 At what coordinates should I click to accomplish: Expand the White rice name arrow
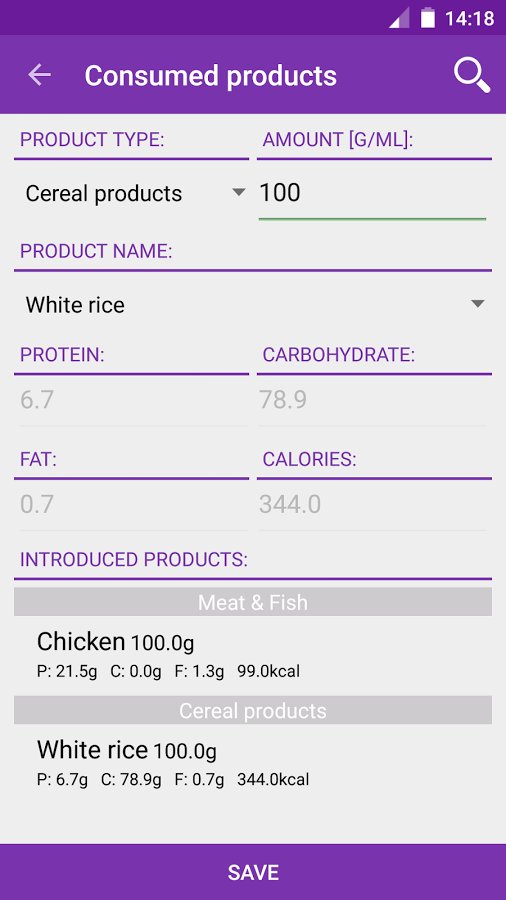(477, 304)
